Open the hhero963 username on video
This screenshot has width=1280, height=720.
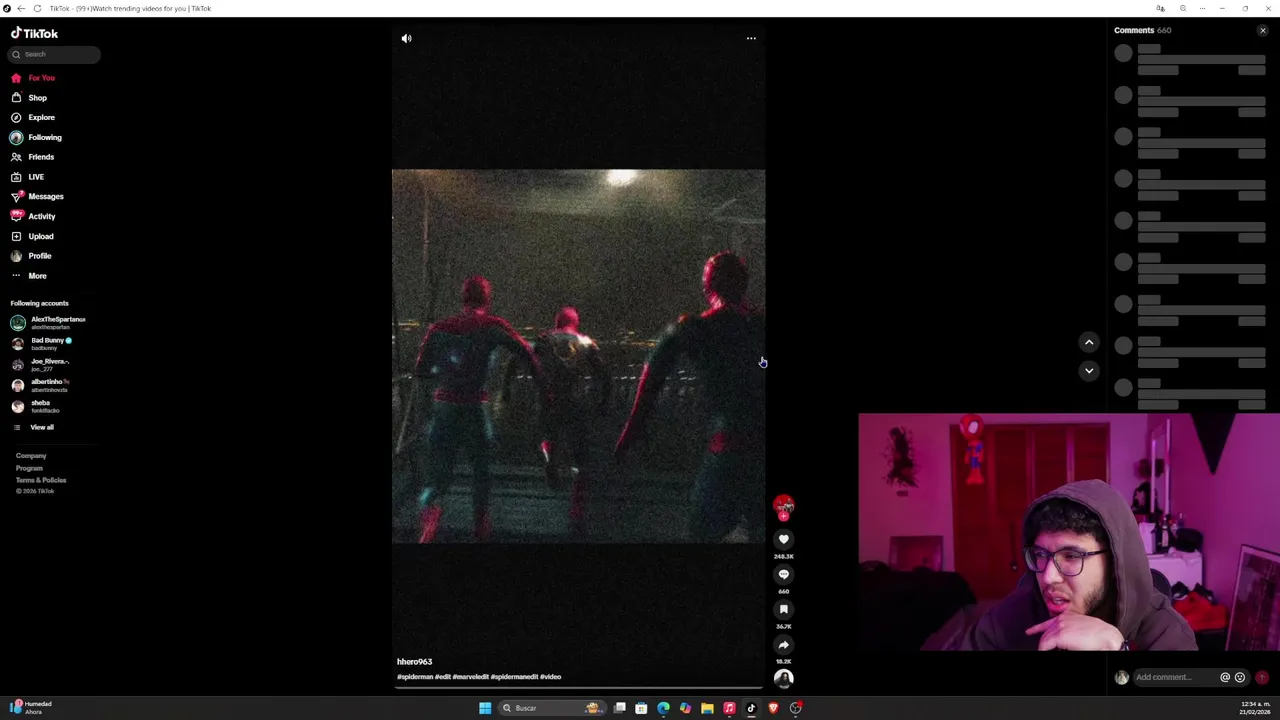click(414, 662)
